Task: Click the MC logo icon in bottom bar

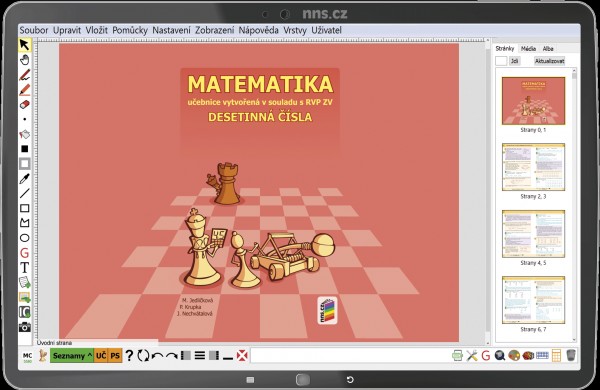Action: pos(28,356)
